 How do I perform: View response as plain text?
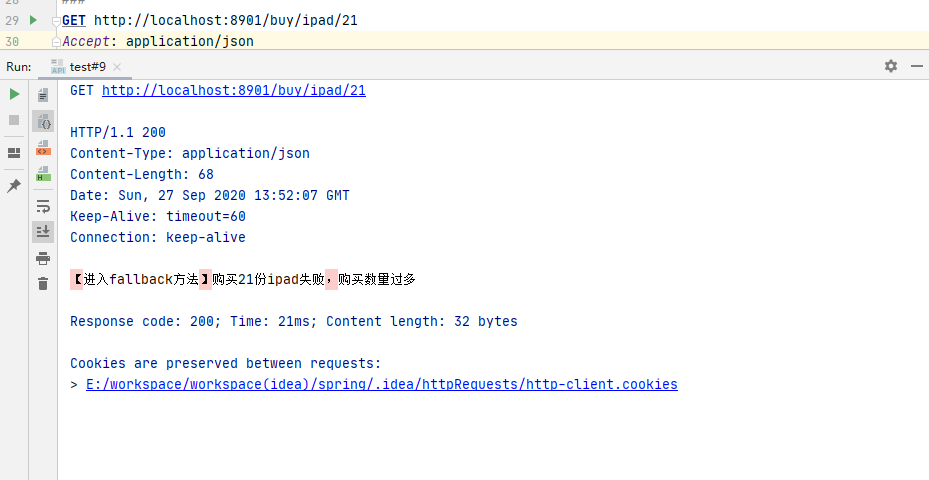[43, 95]
